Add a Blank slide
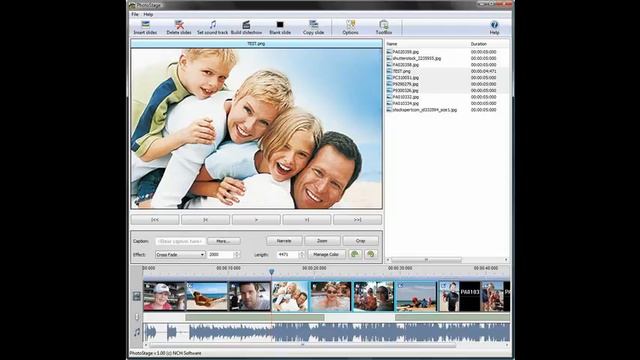Screen dimensions: 640x360 280,27
